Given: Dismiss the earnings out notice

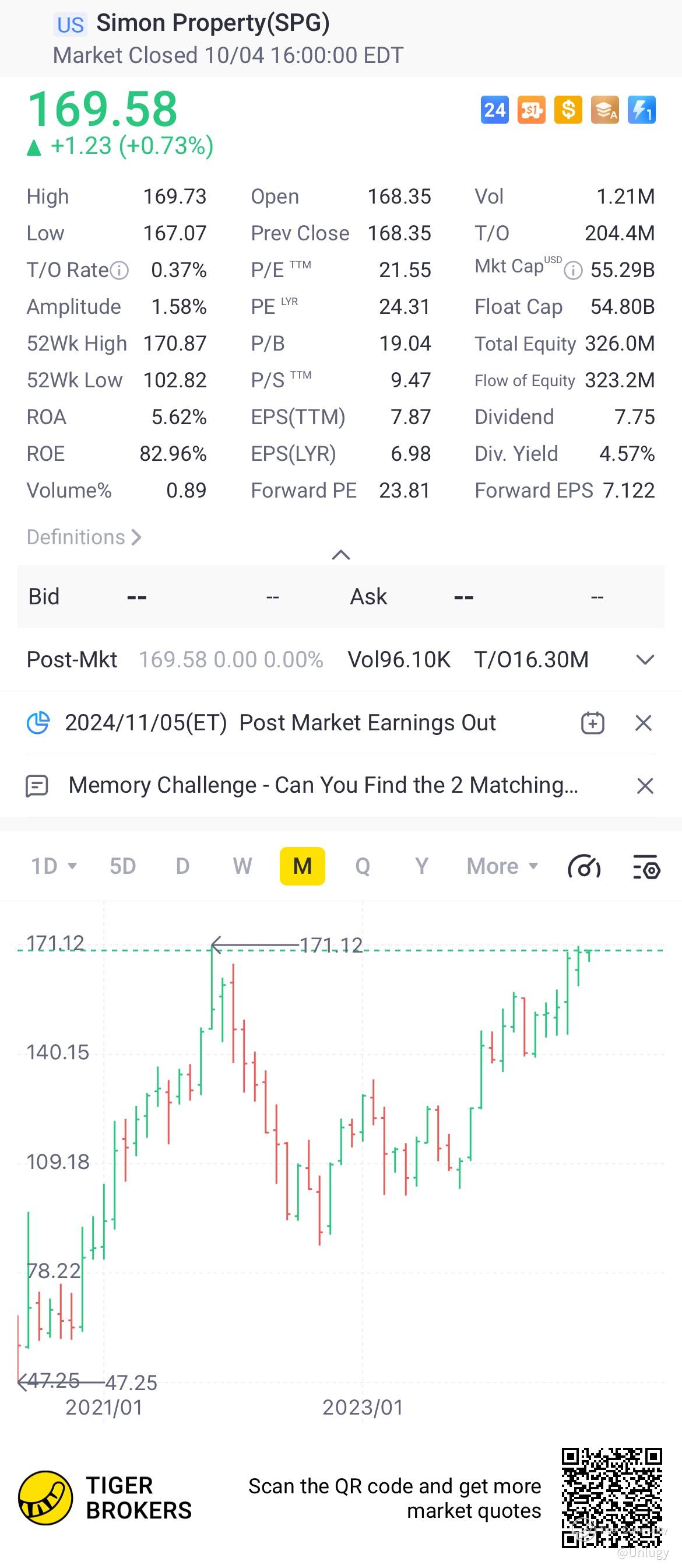Looking at the screenshot, I should 644,723.
